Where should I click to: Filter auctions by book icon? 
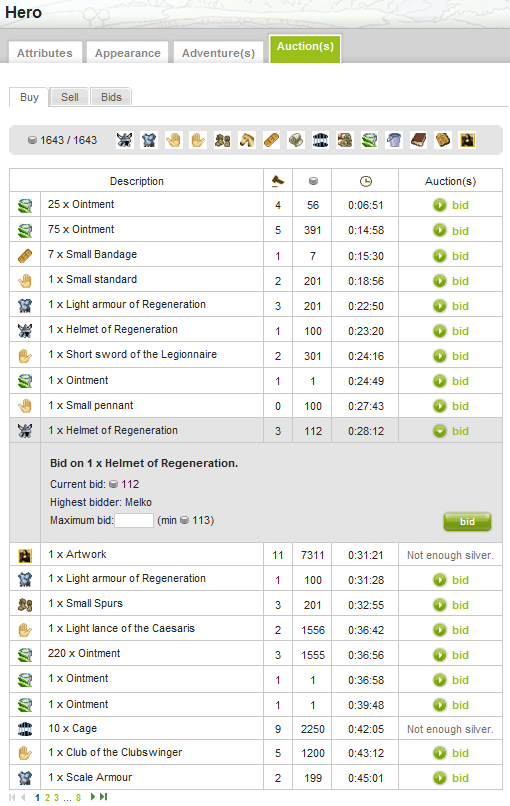(x=418, y=140)
